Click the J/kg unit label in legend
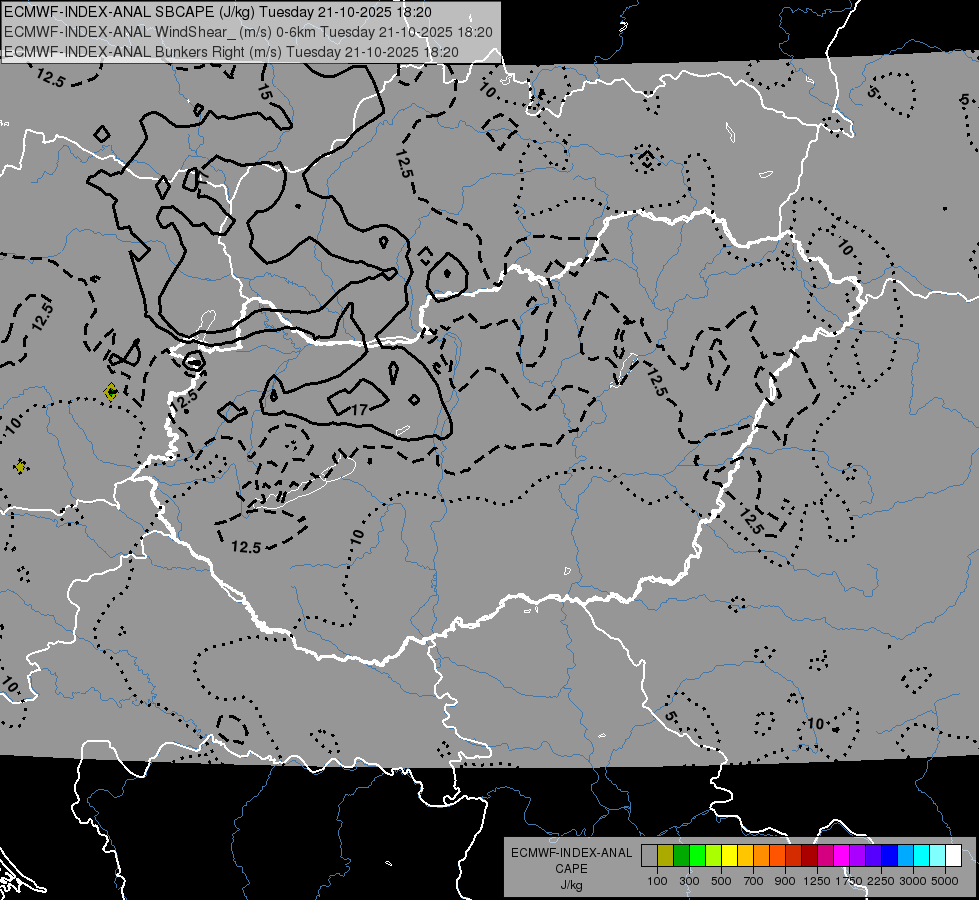The width and height of the screenshot is (979, 900). click(571, 886)
